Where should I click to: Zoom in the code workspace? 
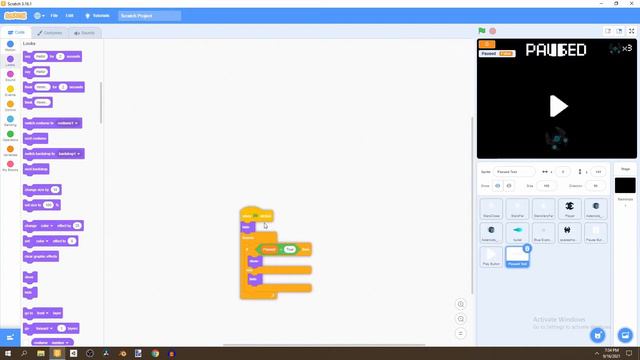(x=460, y=304)
